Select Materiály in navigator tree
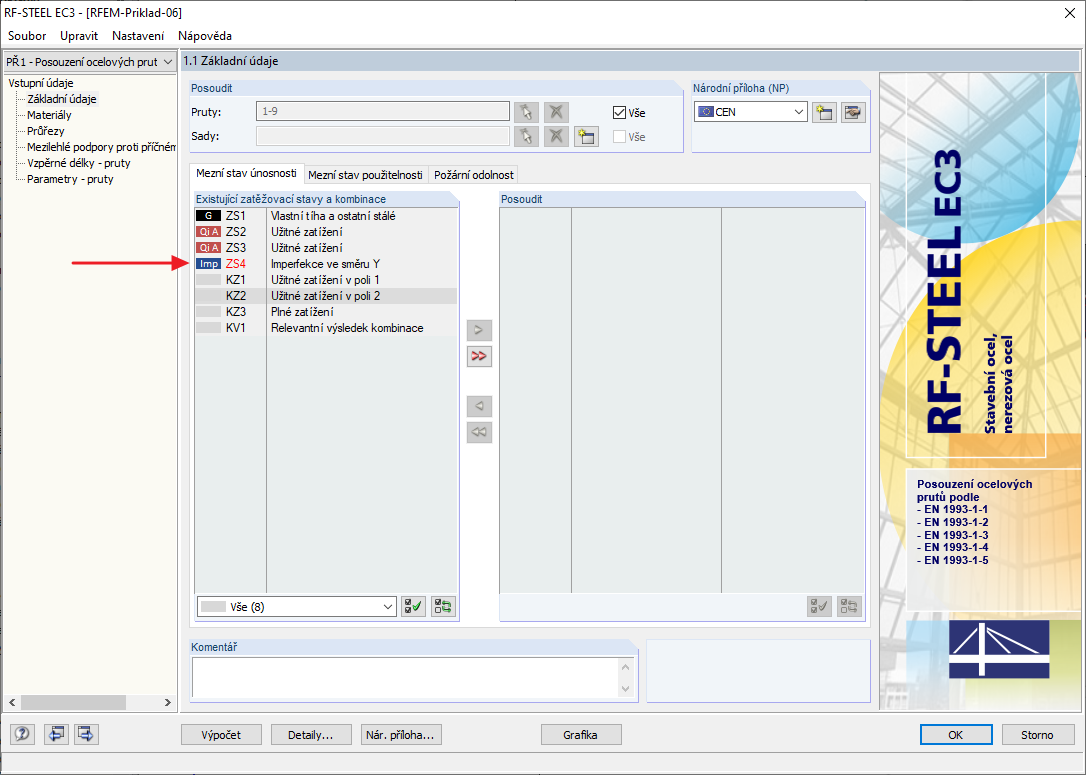 click(x=49, y=115)
